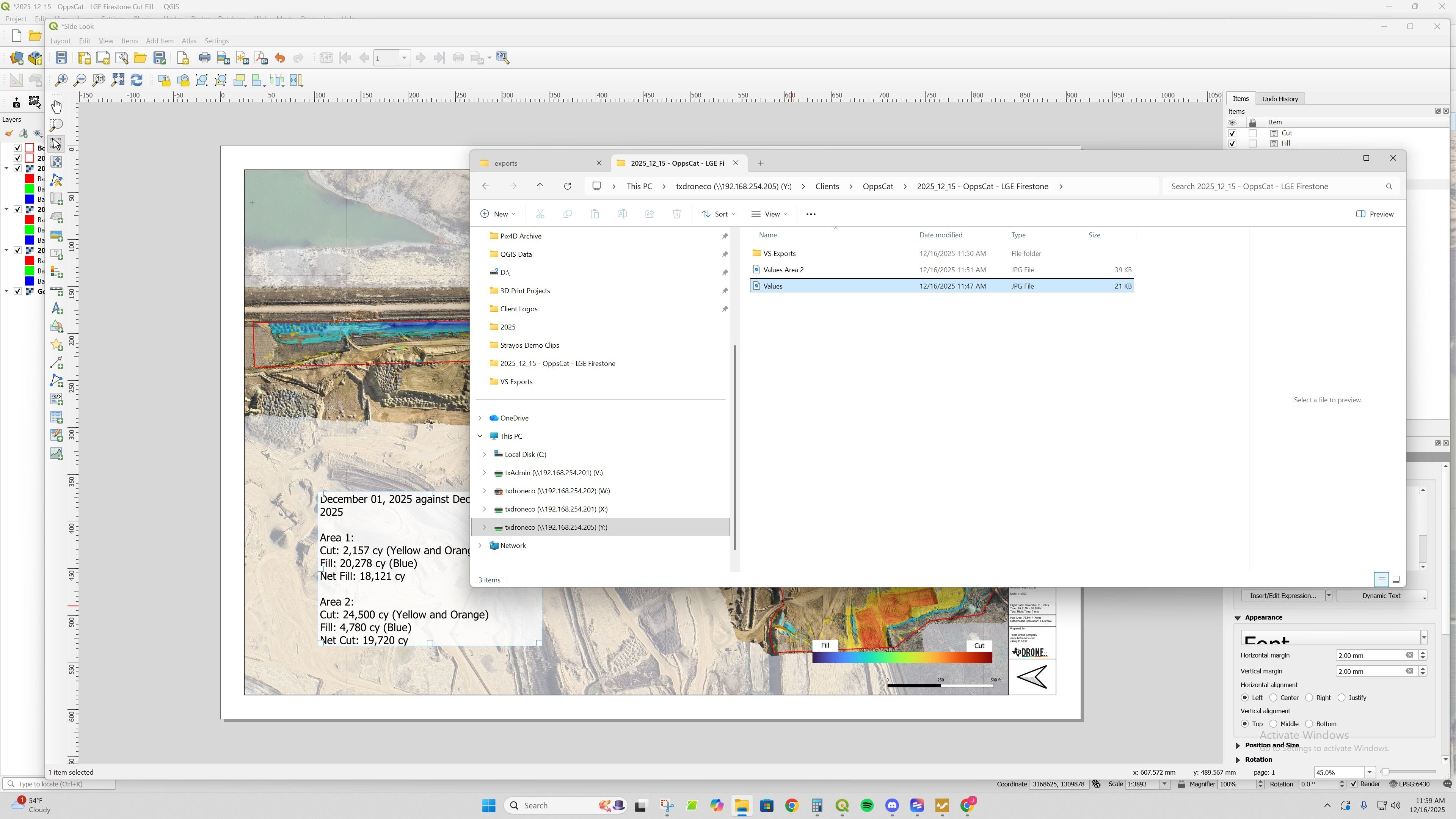Open the Sort dropdown in Explorer
This screenshot has width=1456, height=819.
pyautogui.click(x=718, y=214)
